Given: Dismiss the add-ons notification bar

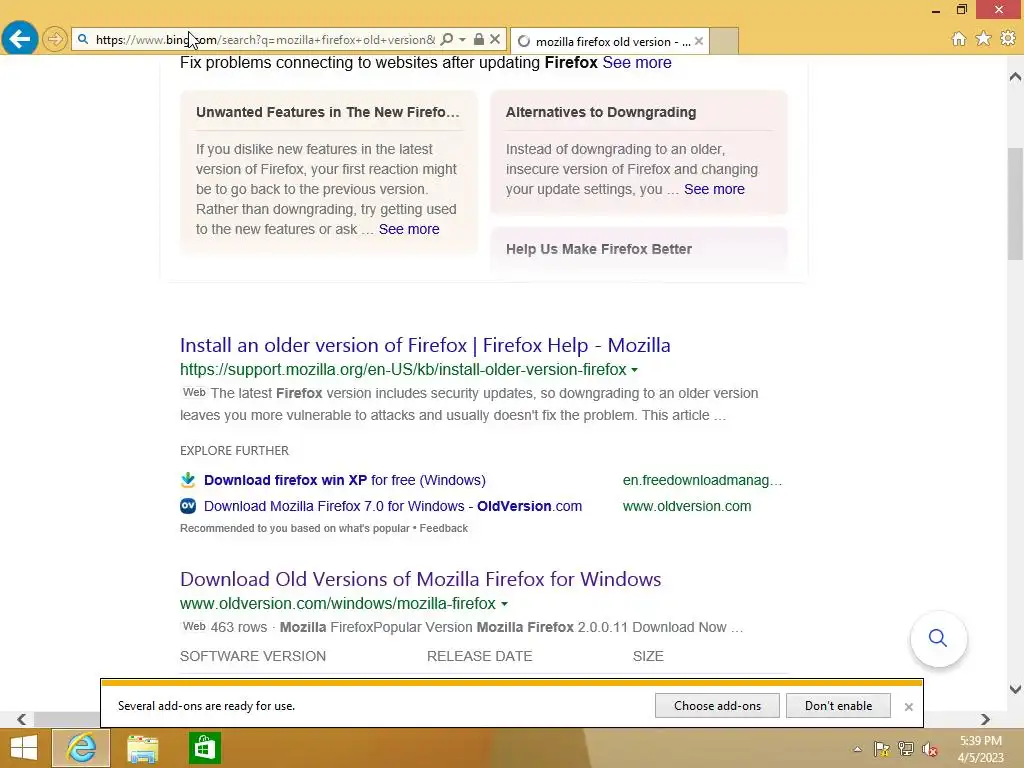Looking at the screenshot, I should click(908, 707).
